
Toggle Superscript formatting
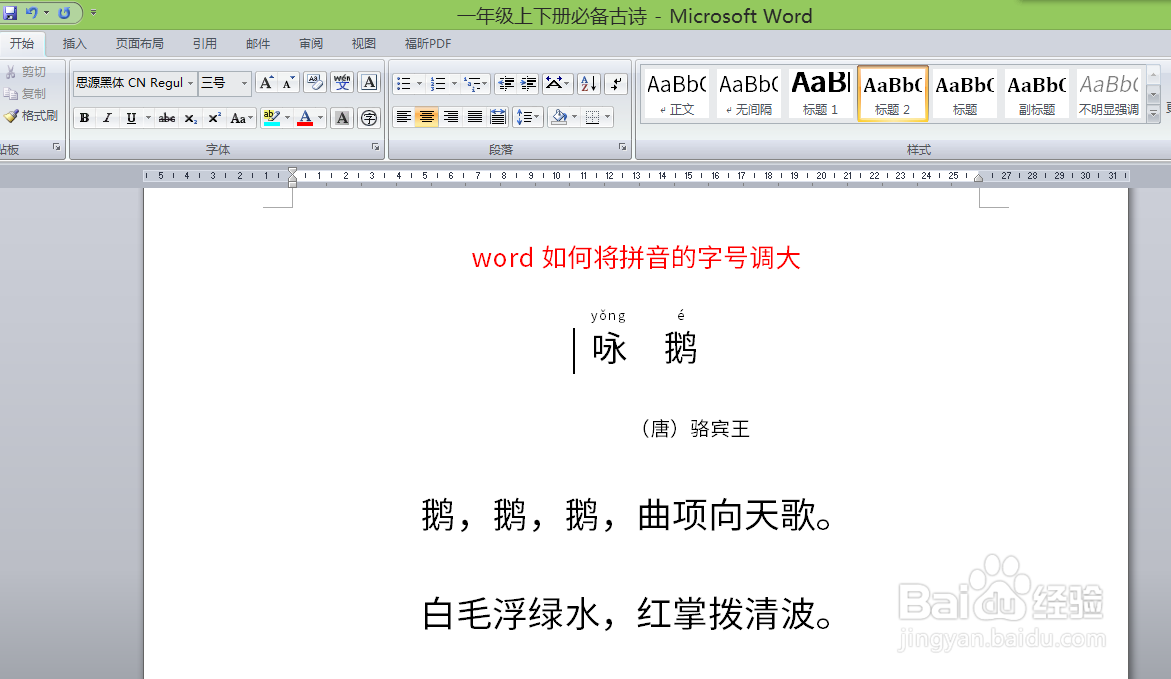[214, 118]
